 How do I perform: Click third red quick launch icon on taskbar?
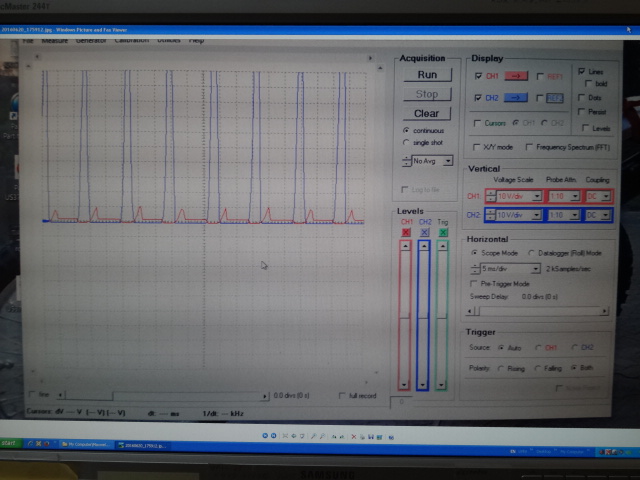point(47,443)
